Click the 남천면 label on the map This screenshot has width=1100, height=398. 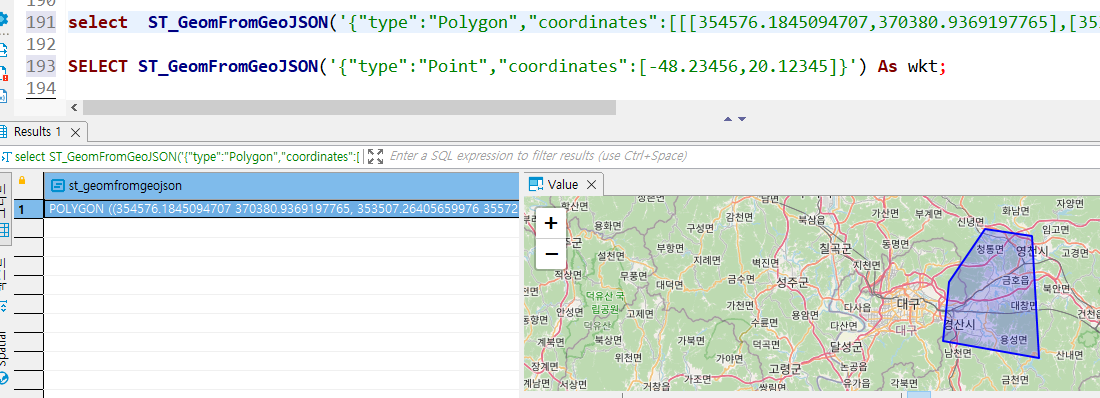[x=957, y=354]
